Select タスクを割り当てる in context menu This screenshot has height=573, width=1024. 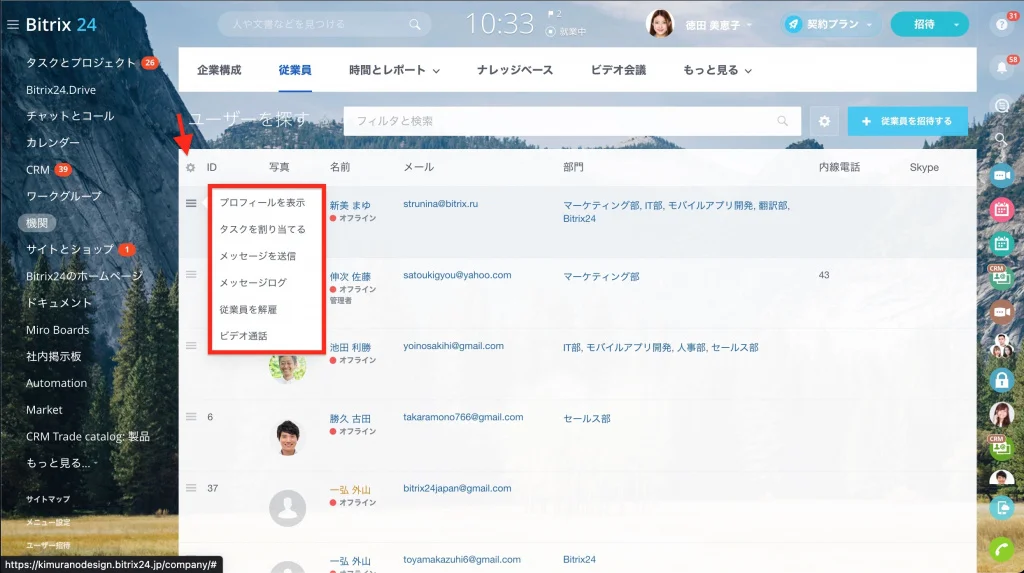click(x=262, y=229)
